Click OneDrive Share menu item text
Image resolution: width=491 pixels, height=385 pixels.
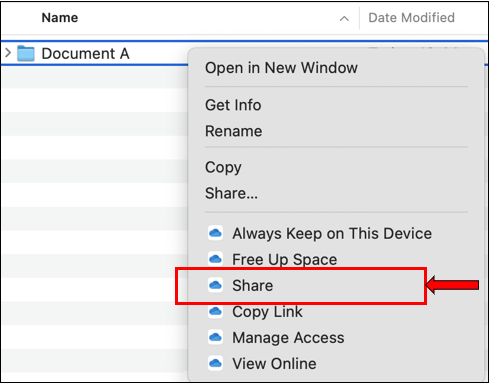[253, 286]
